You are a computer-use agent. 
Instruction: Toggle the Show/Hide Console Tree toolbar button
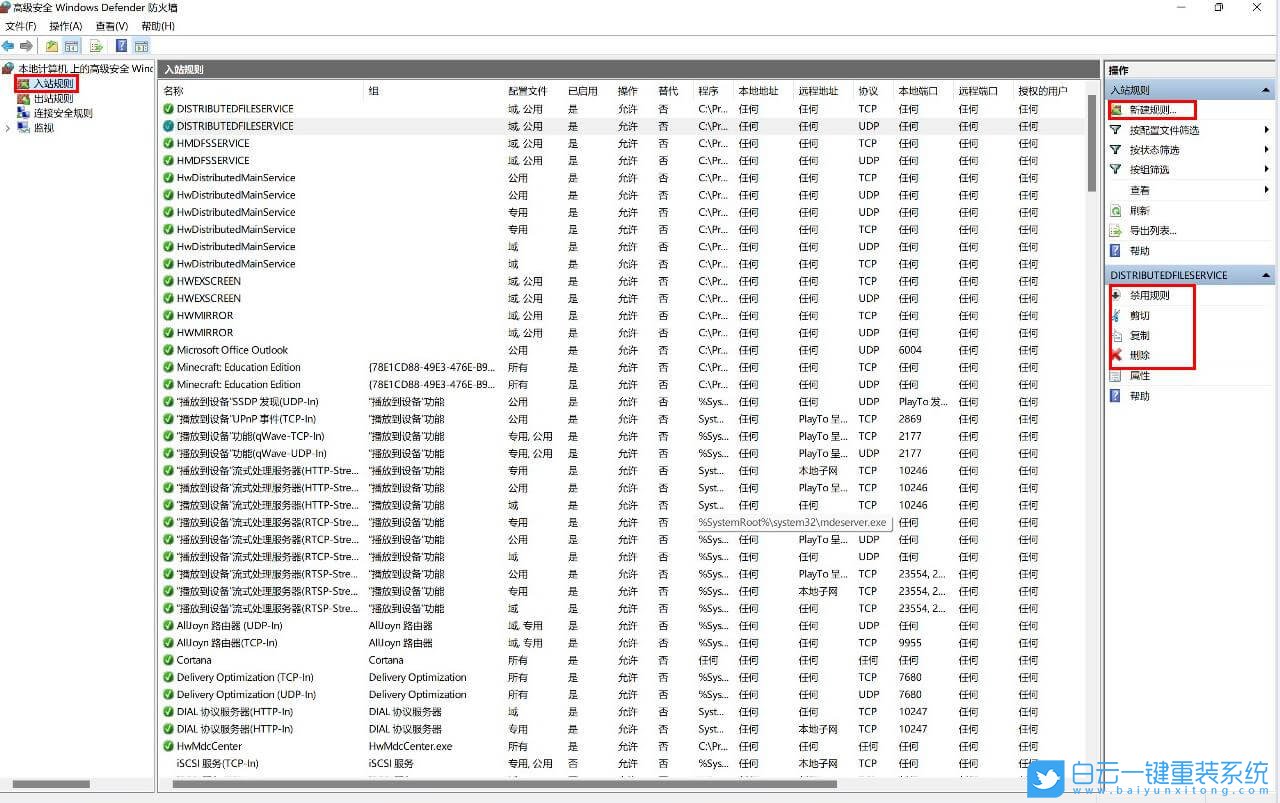point(72,46)
